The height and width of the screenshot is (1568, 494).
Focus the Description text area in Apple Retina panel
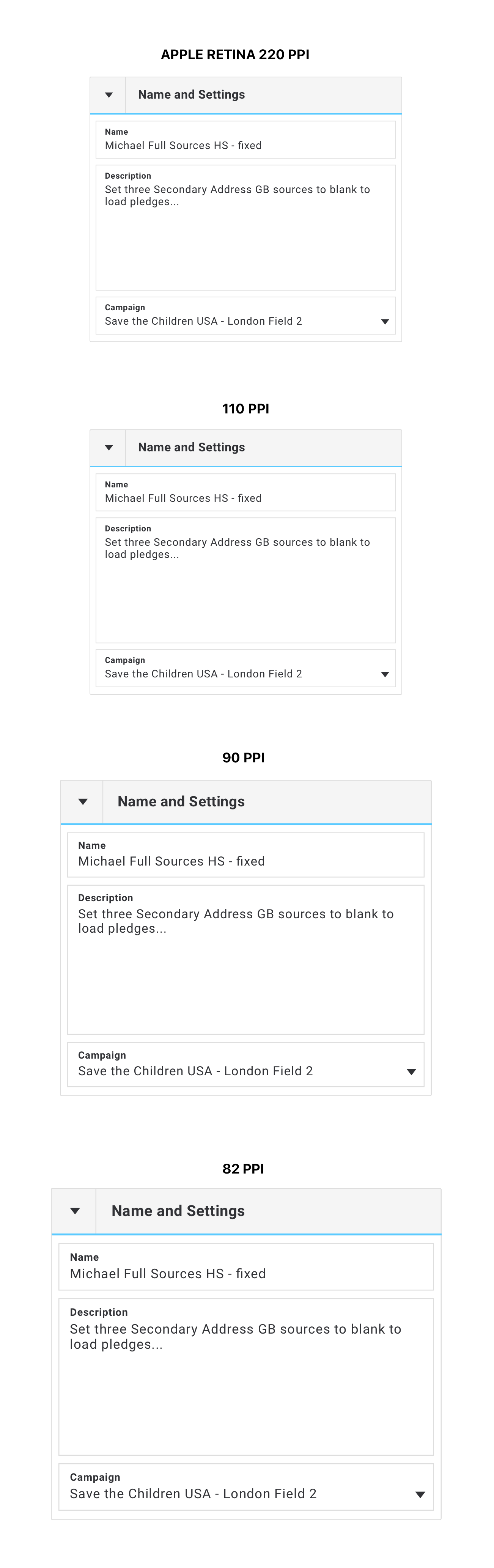pyautogui.click(x=245, y=228)
